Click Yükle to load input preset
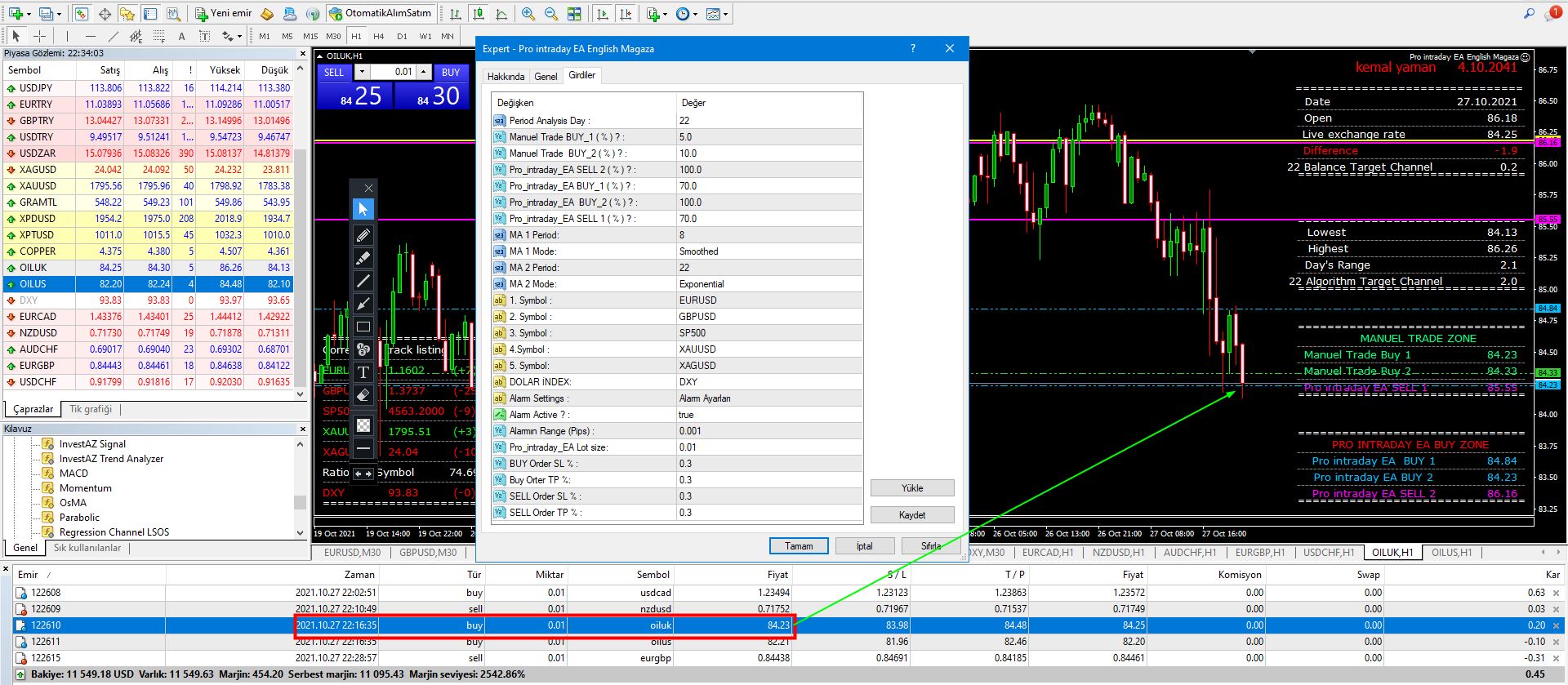Viewport: 1568px width, 685px height. point(912,488)
